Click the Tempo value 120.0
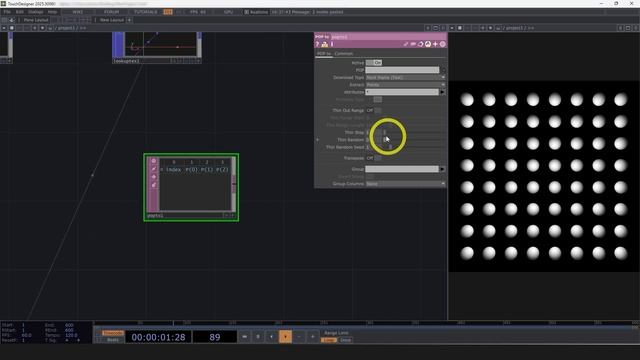Image resolution: width=640 pixels, height=360 pixels. (x=71, y=335)
